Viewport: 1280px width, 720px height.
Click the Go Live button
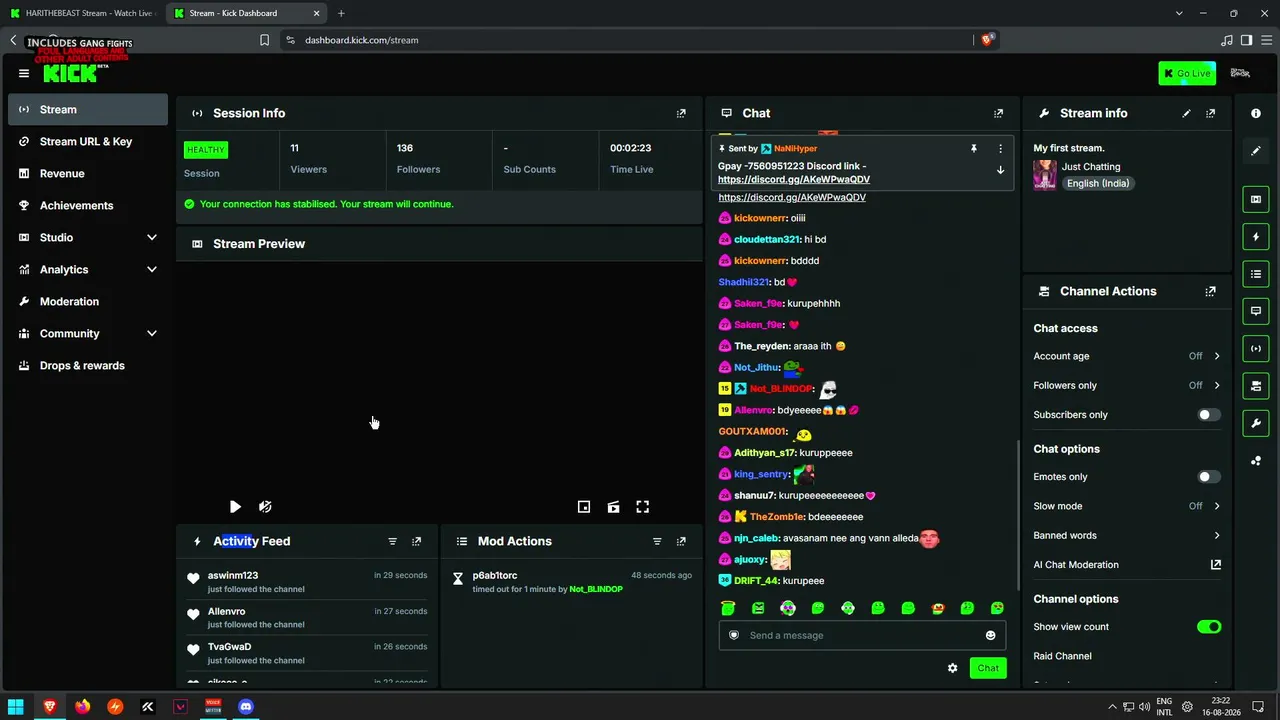[x=1187, y=73]
